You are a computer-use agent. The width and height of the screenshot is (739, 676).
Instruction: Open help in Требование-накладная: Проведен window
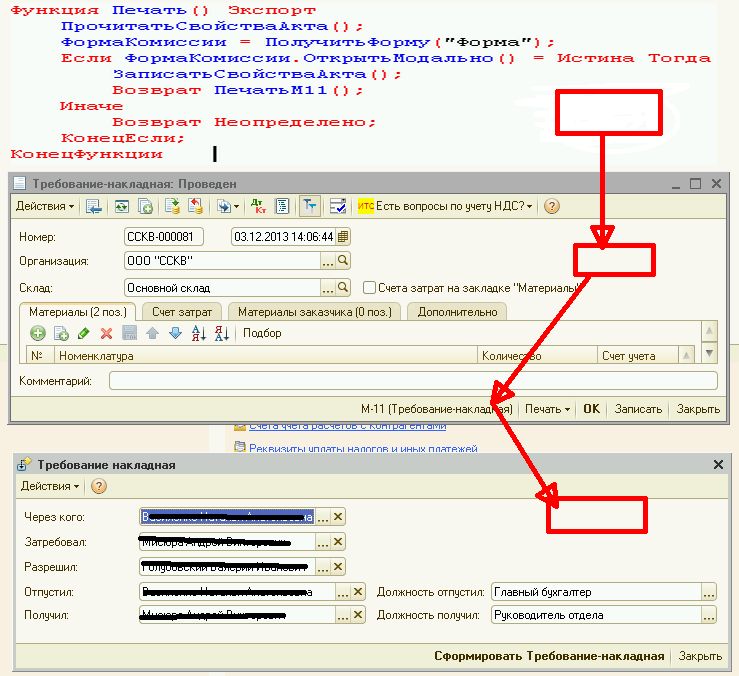(x=551, y=206)
